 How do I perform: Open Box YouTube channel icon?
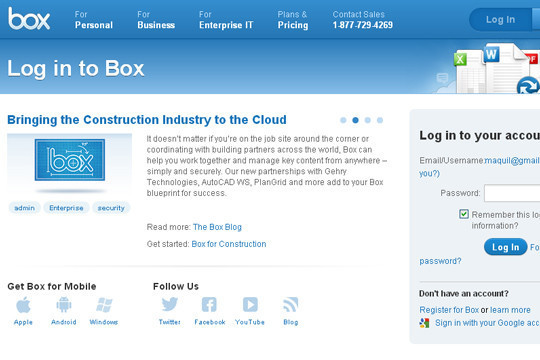click(250, 305)
